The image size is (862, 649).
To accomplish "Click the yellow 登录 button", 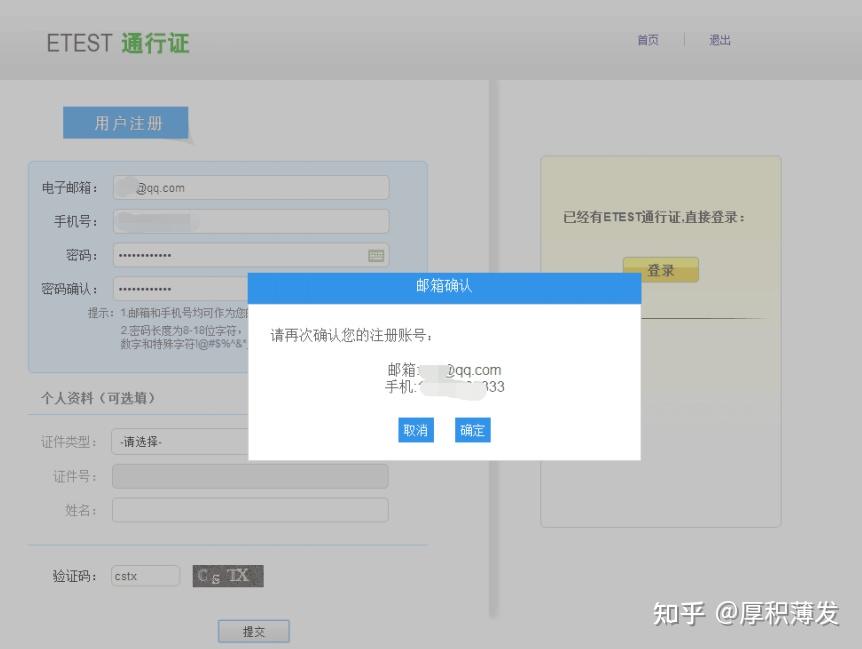I will coord(660,269).
